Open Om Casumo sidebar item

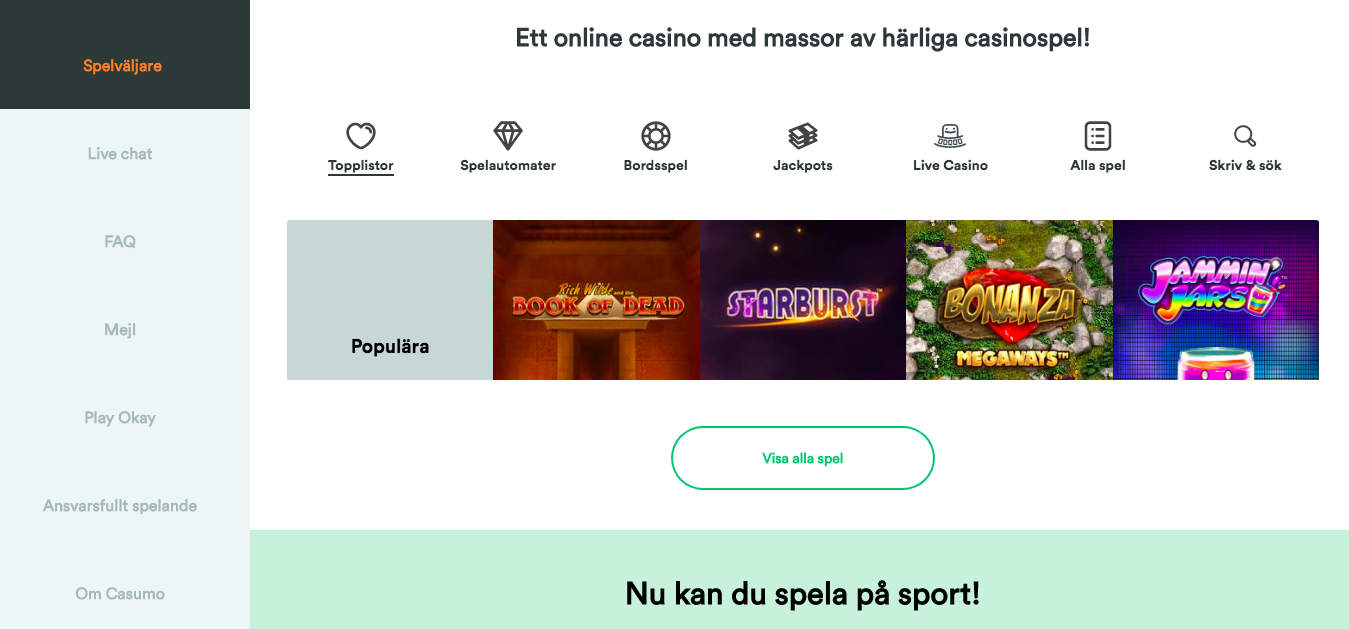pyautogui.click(x=120, y=594)
